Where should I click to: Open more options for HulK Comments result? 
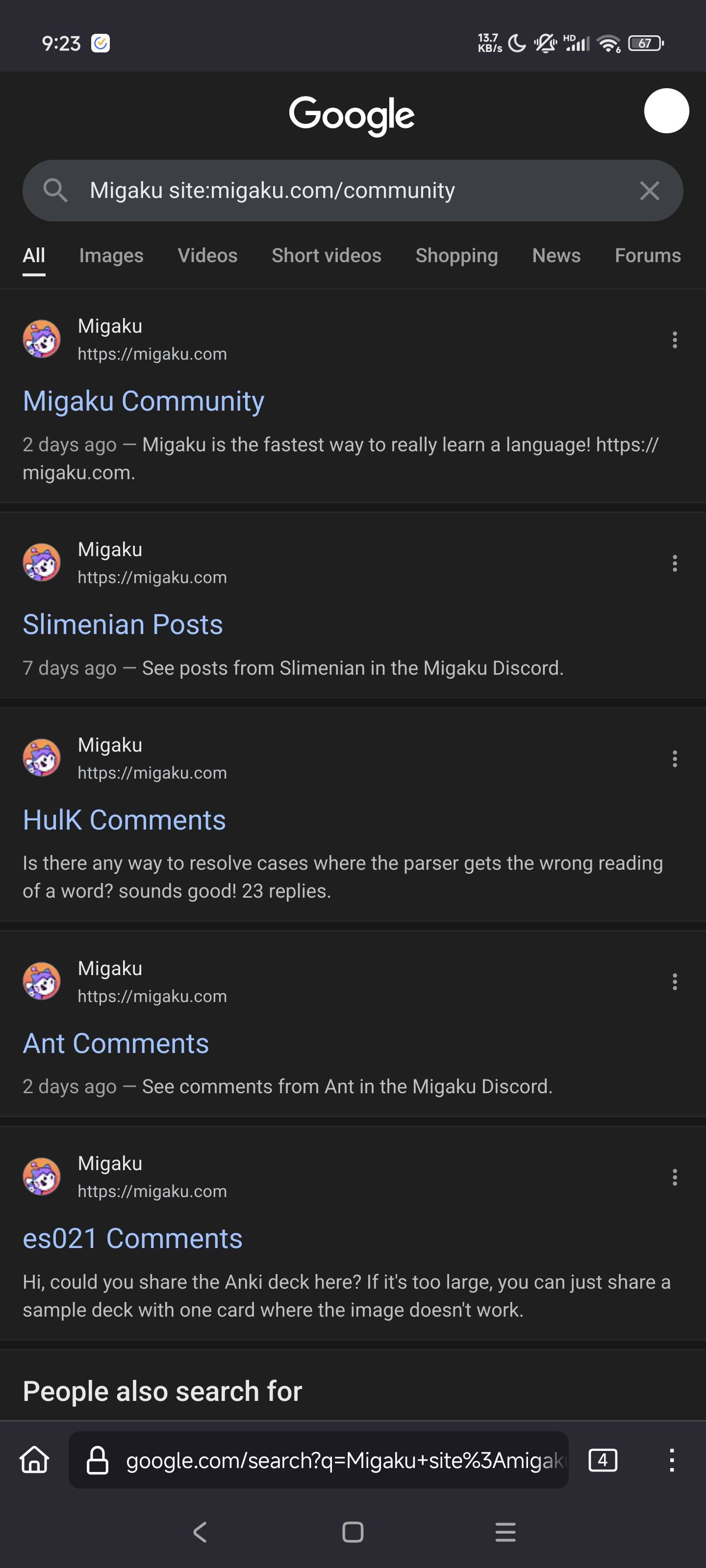[674, 759]
